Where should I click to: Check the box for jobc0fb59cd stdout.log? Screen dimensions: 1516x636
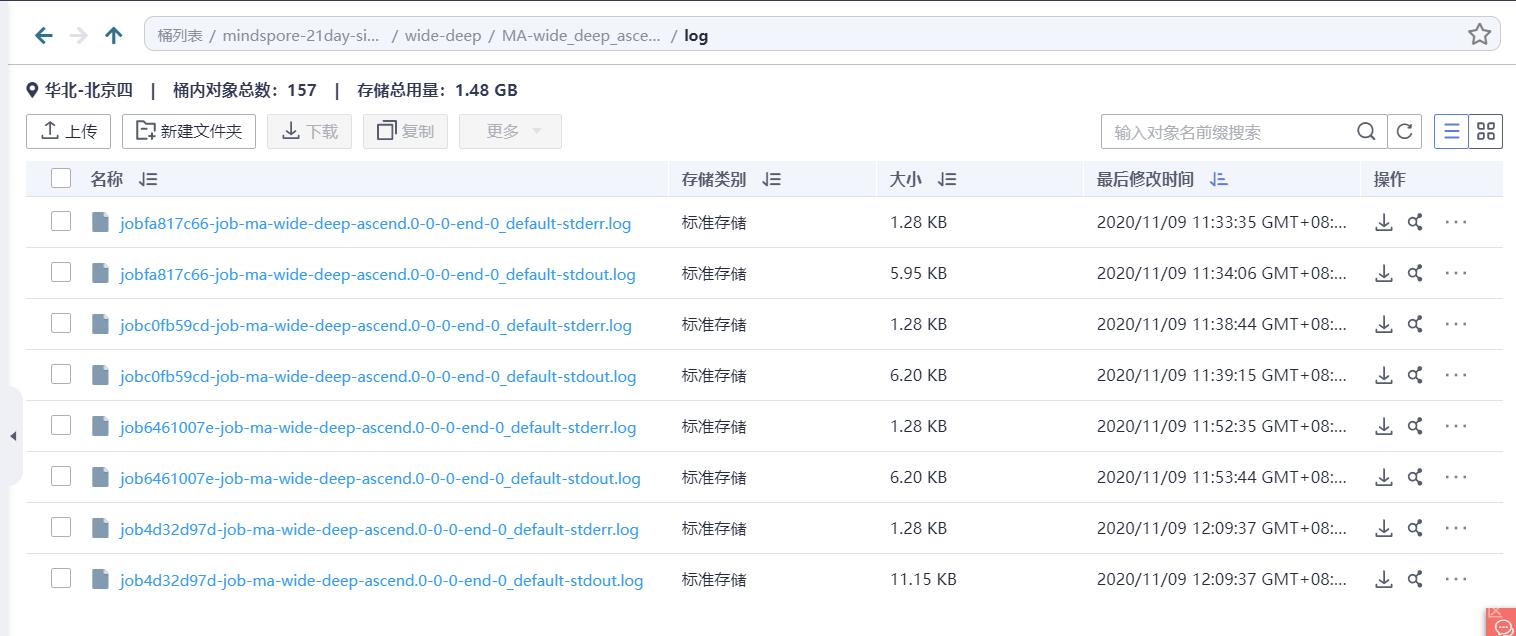[x=61, y=374]
